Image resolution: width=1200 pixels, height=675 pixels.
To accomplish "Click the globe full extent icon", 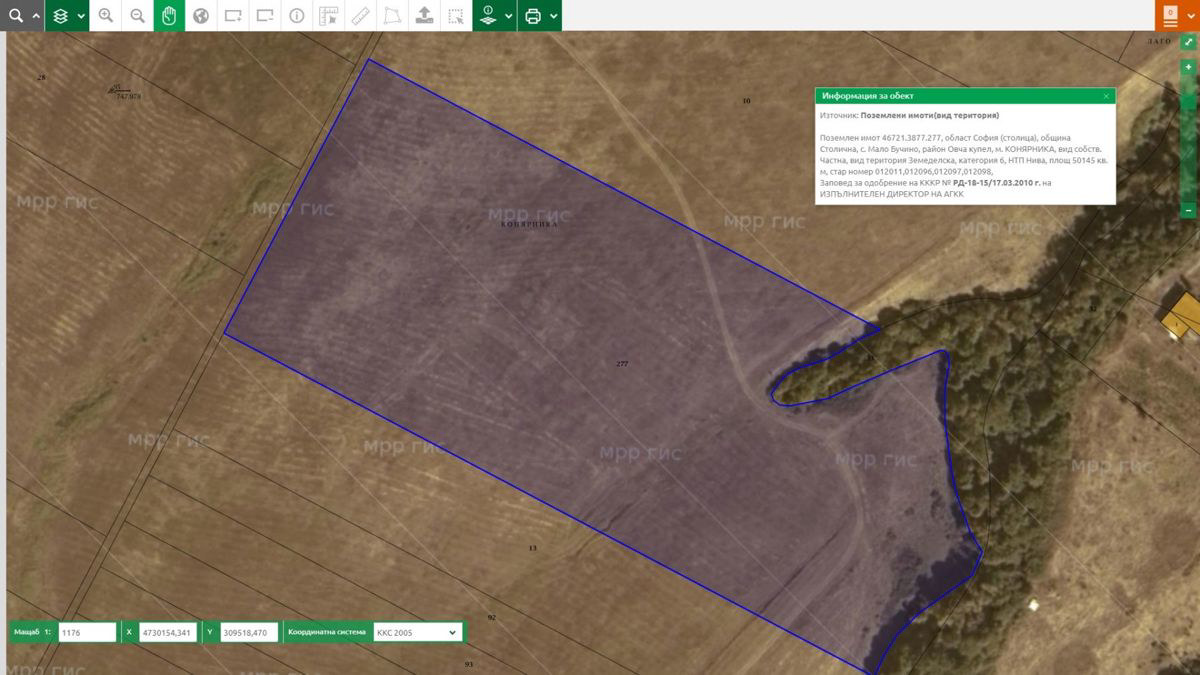I will 201,15.
